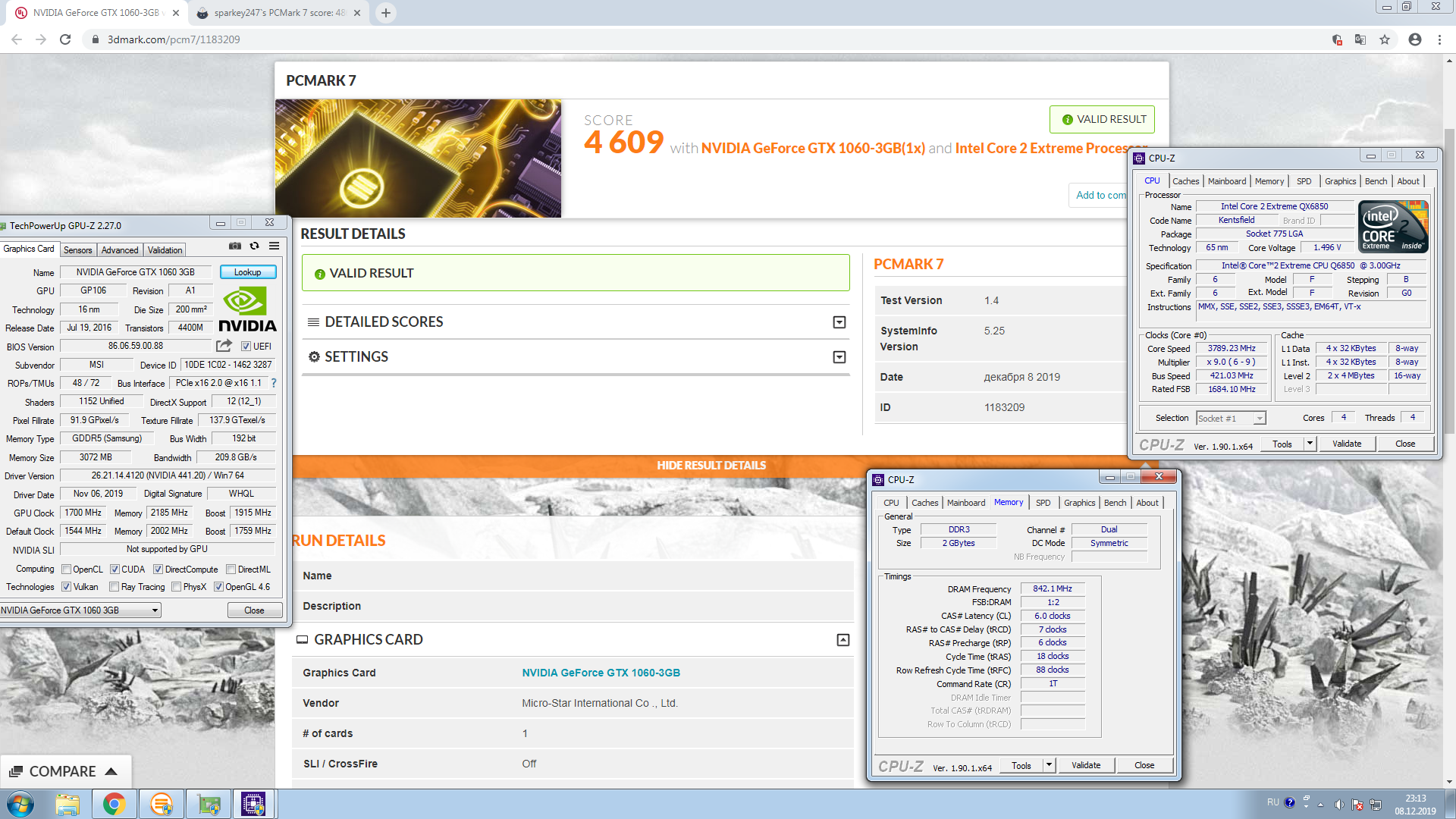Toggle the PhysX checkbox
This screenshot has width=1456, height=819.
click(176, 587)
